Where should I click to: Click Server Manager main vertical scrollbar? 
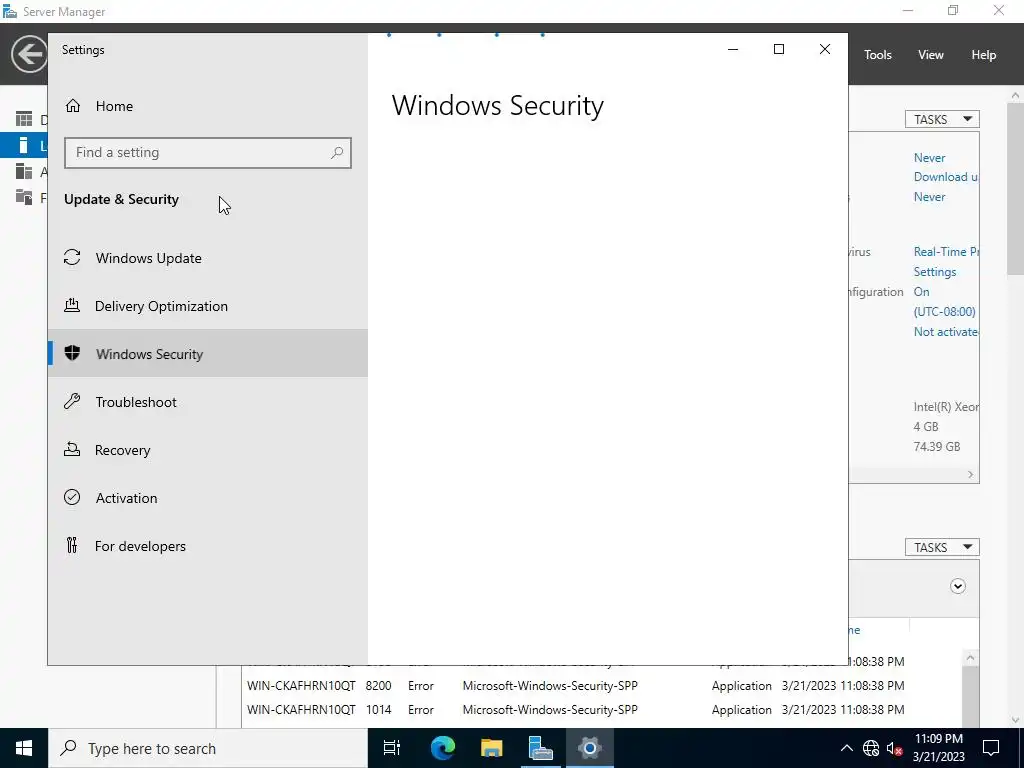point(1016,189)
